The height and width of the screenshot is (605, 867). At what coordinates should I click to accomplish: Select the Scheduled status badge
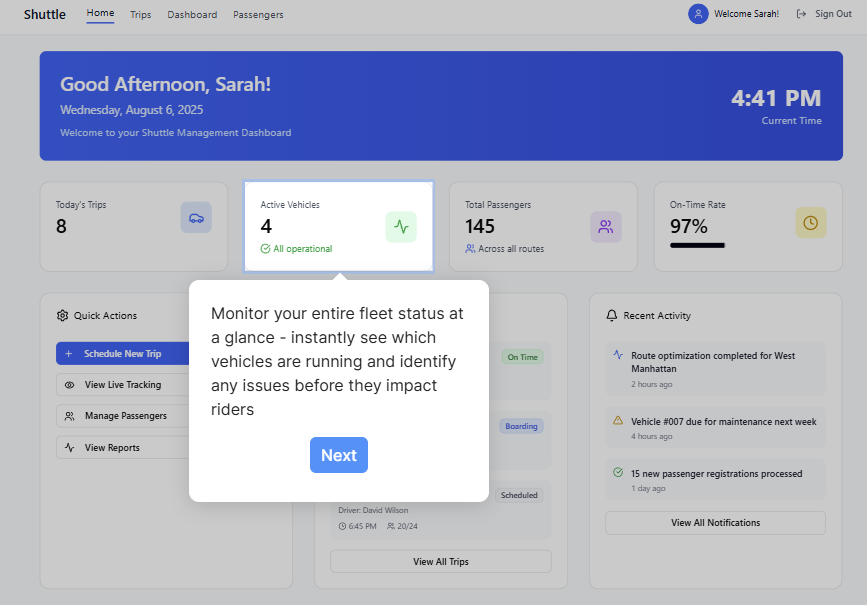[x=519, y=494]
